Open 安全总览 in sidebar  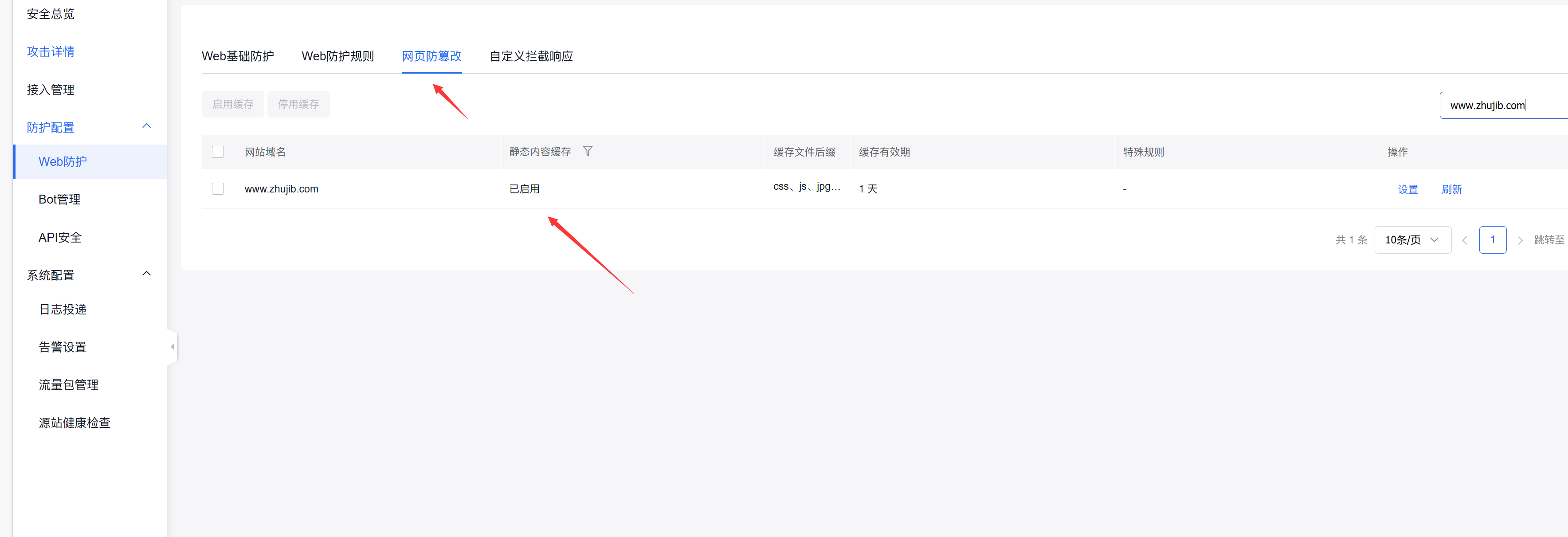tap(51, 14)
